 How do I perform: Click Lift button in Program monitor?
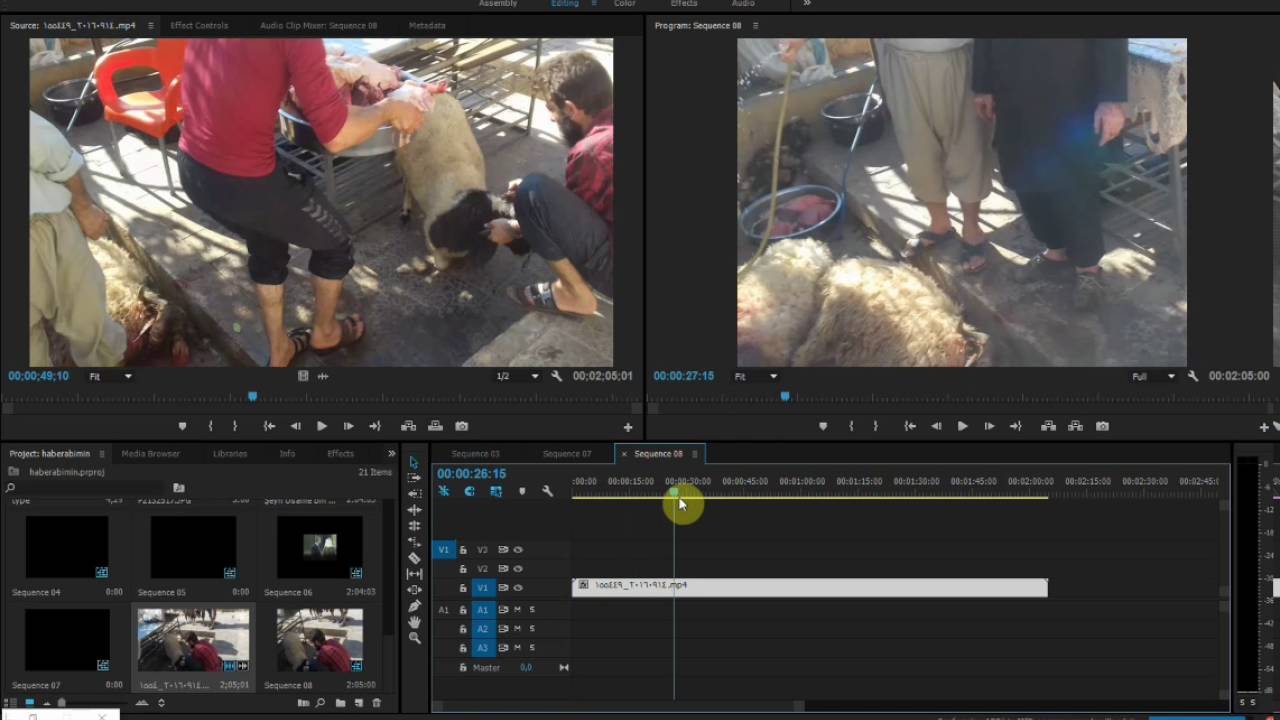1048,426
